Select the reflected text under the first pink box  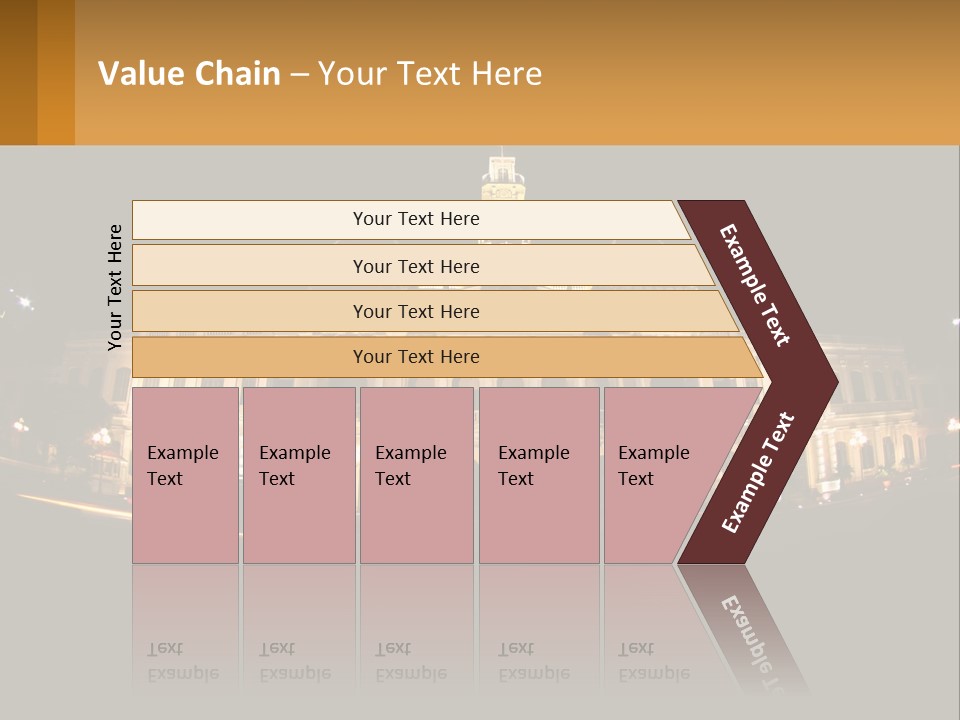point(183,660)
